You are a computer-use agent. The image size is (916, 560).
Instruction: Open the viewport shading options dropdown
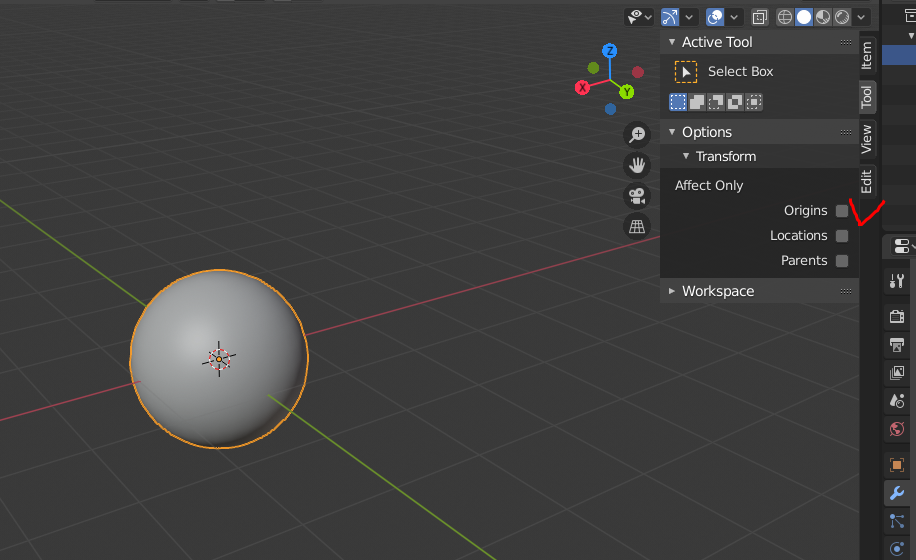tap(861, 18)
